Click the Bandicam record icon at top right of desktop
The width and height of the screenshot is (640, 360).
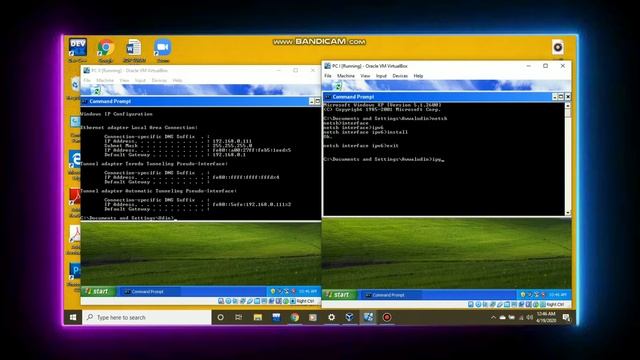[558, 47]
